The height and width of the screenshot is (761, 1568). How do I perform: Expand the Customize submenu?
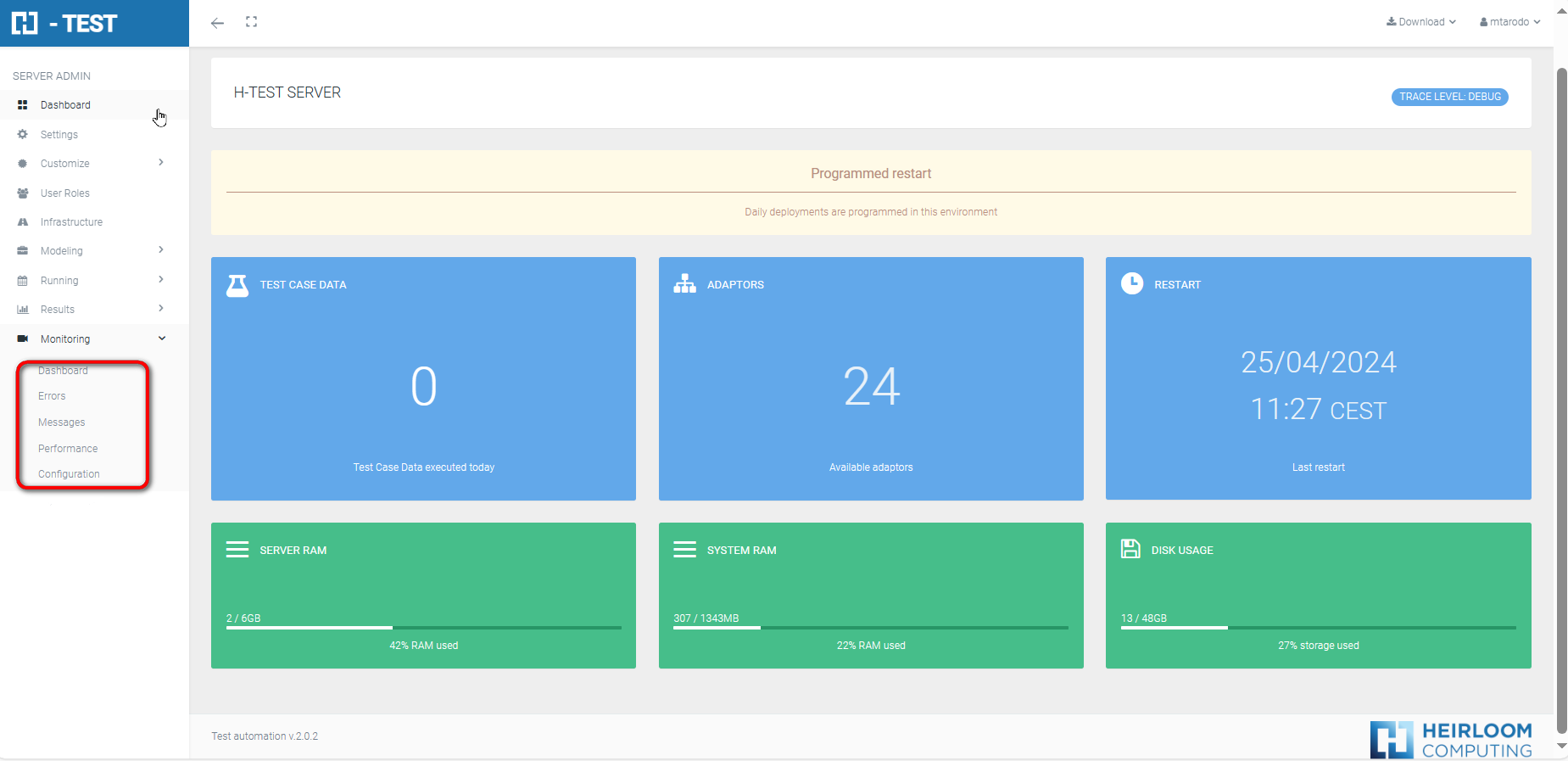161,163
